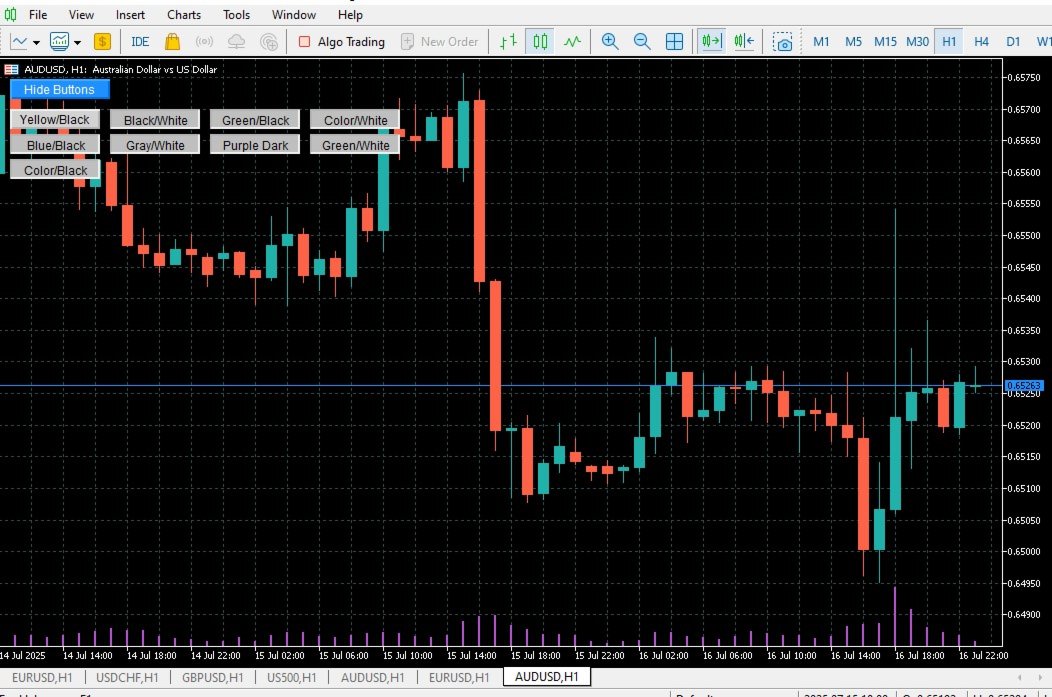This screenshot has width=1052, height=697.
Task: Open the View menu
Action: coord(81,14)
